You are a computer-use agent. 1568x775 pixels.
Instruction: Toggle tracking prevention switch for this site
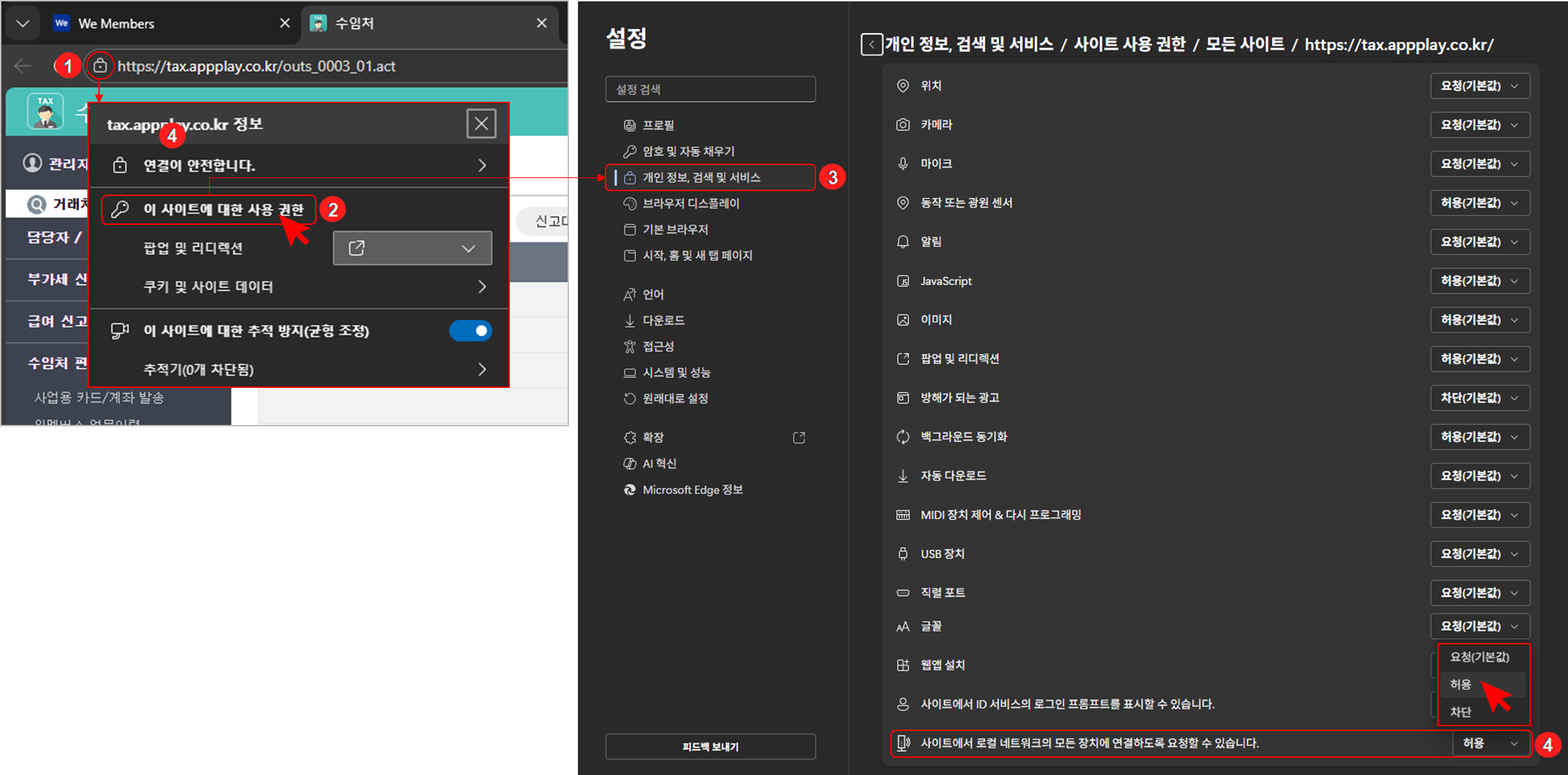point(471,331)
